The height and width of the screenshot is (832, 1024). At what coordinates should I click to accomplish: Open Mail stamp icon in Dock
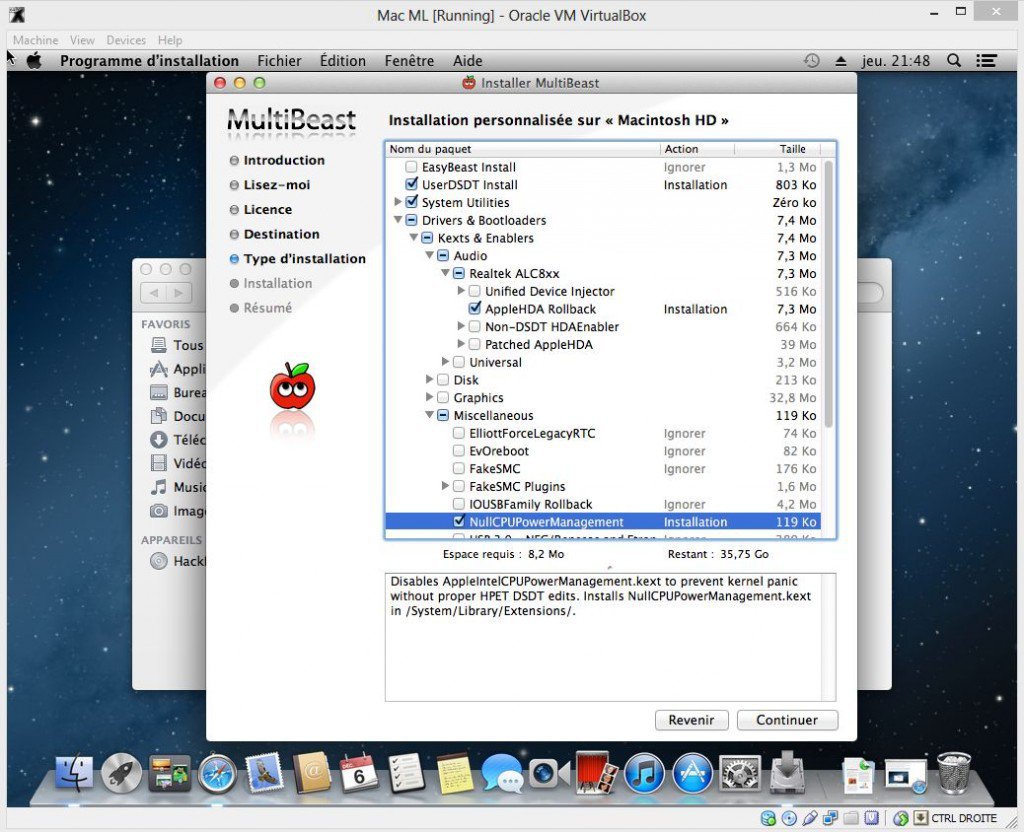pos(264,773)
